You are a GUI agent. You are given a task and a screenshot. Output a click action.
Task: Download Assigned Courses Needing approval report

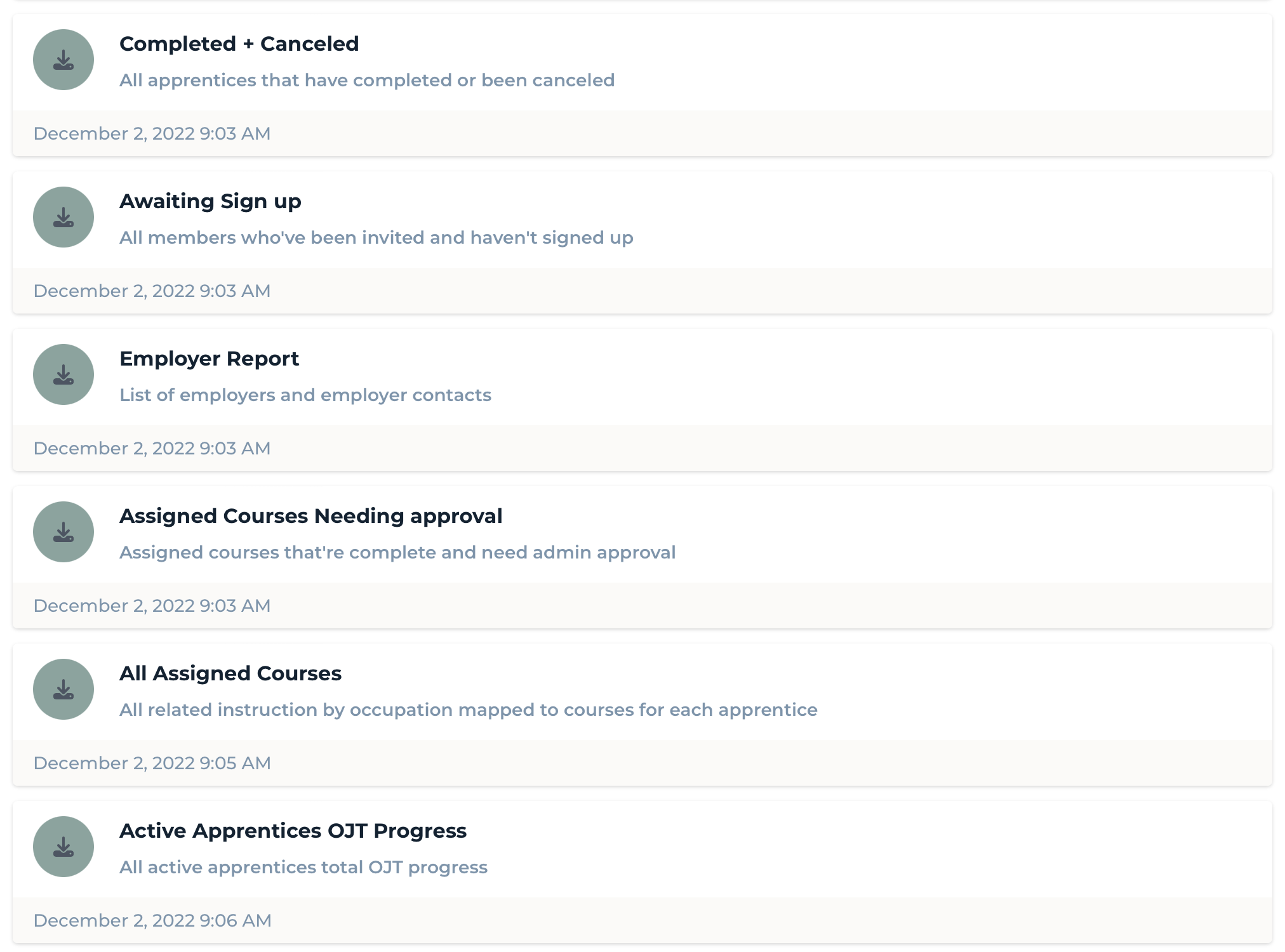coord(63,532)
